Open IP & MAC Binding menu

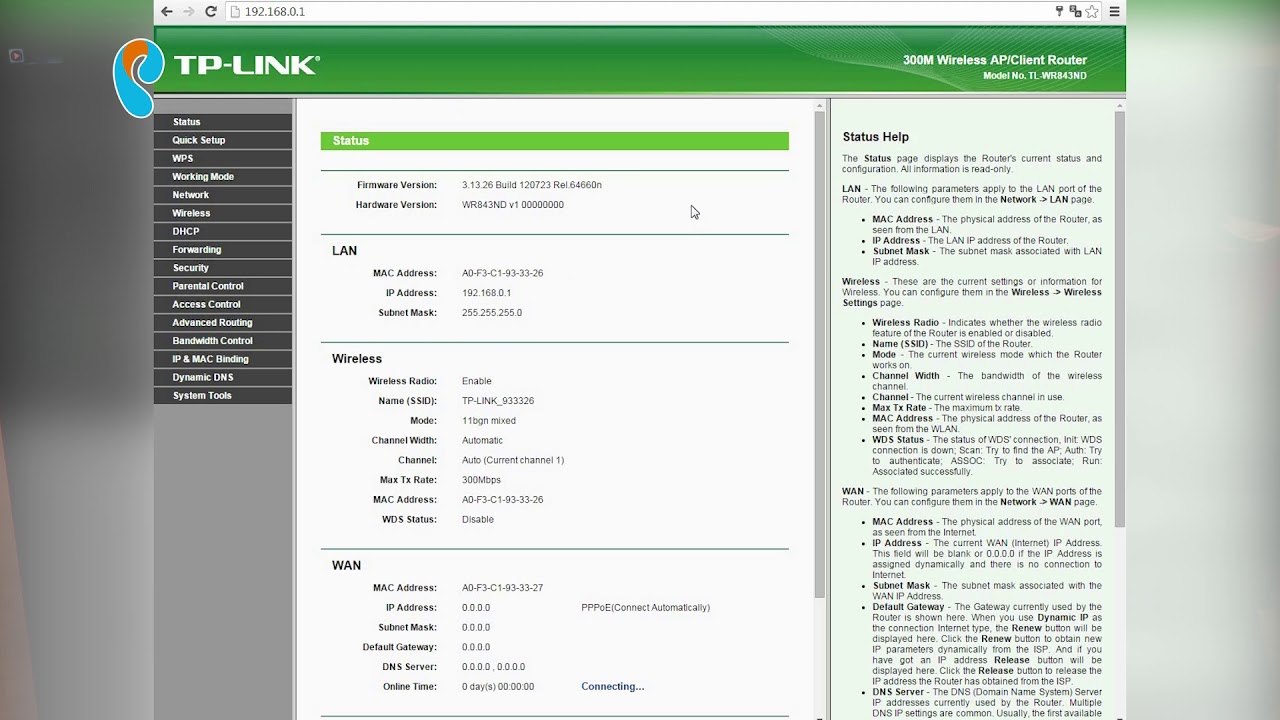click(223, 359)
